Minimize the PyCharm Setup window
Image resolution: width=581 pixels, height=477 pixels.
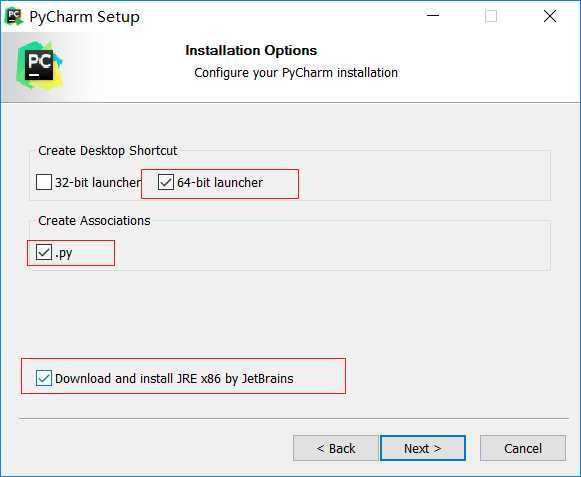tap(432, 16)
